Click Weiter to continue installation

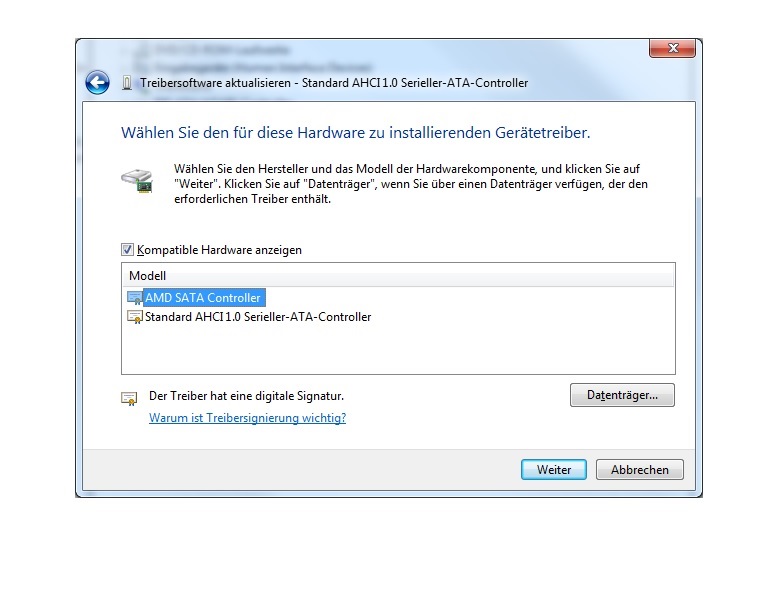pos(553,470)
